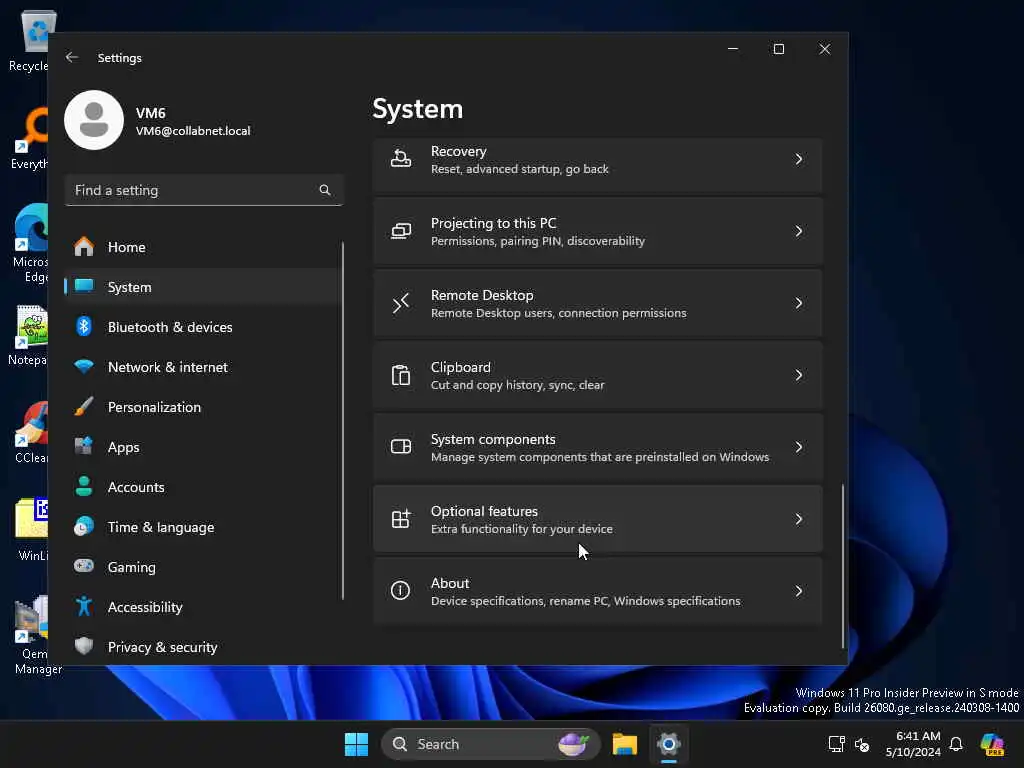Click the Privacy & security shield icon

pos(85,647)
